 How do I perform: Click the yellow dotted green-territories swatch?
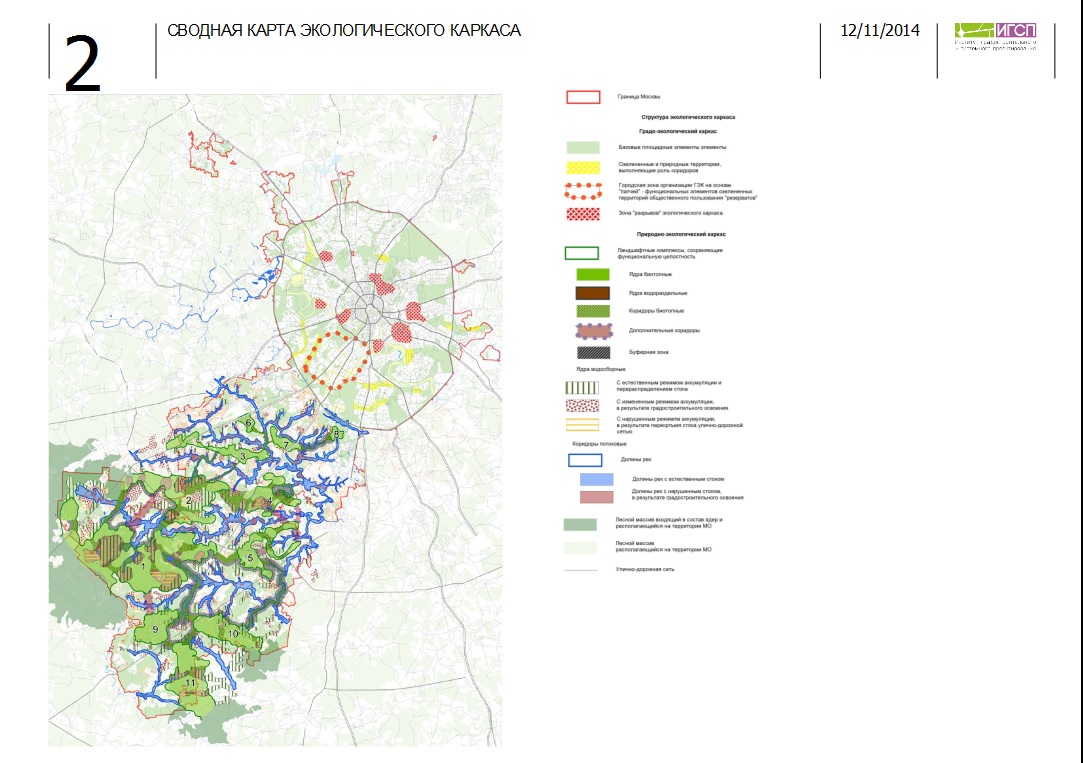(x=583, y=167)
